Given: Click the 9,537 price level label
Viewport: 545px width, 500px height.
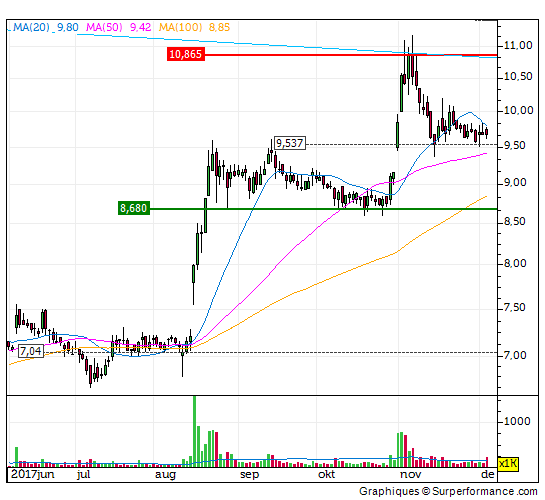Looking at the screenshot, I should (290, 143).
